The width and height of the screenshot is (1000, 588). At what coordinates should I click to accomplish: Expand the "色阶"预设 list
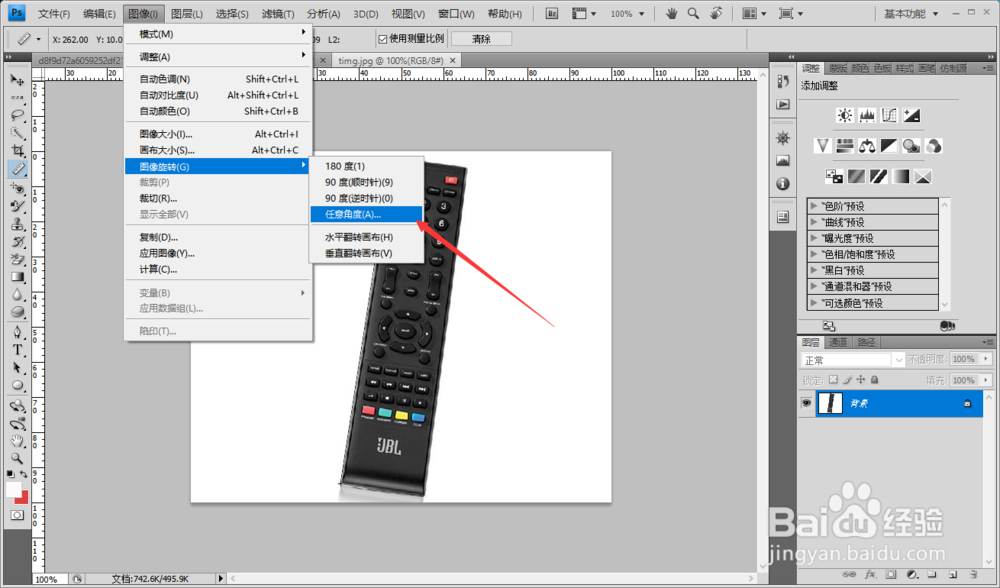814,206
